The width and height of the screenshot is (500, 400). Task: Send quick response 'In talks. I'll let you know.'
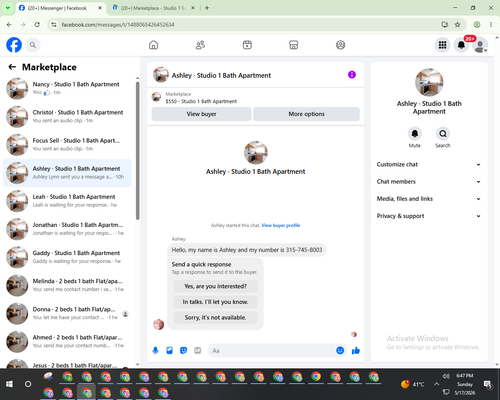215,302
